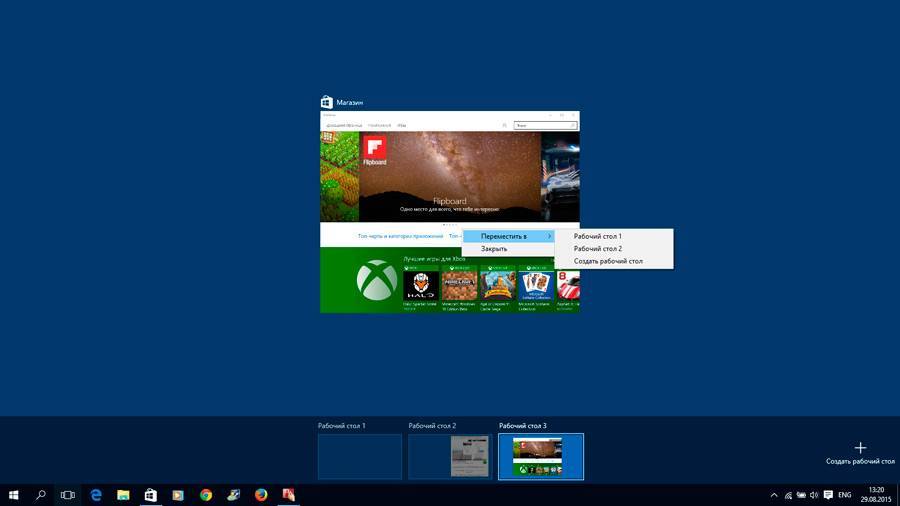Expand the hidden system tray icons
900x506 pixels.
click(x=773, y=495)
